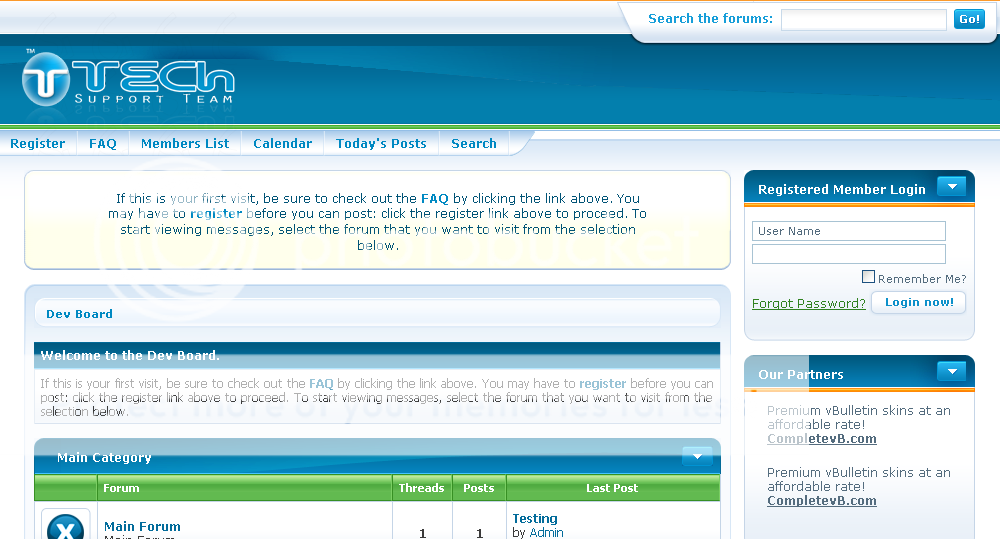View Today's Posts

point(381,144)
